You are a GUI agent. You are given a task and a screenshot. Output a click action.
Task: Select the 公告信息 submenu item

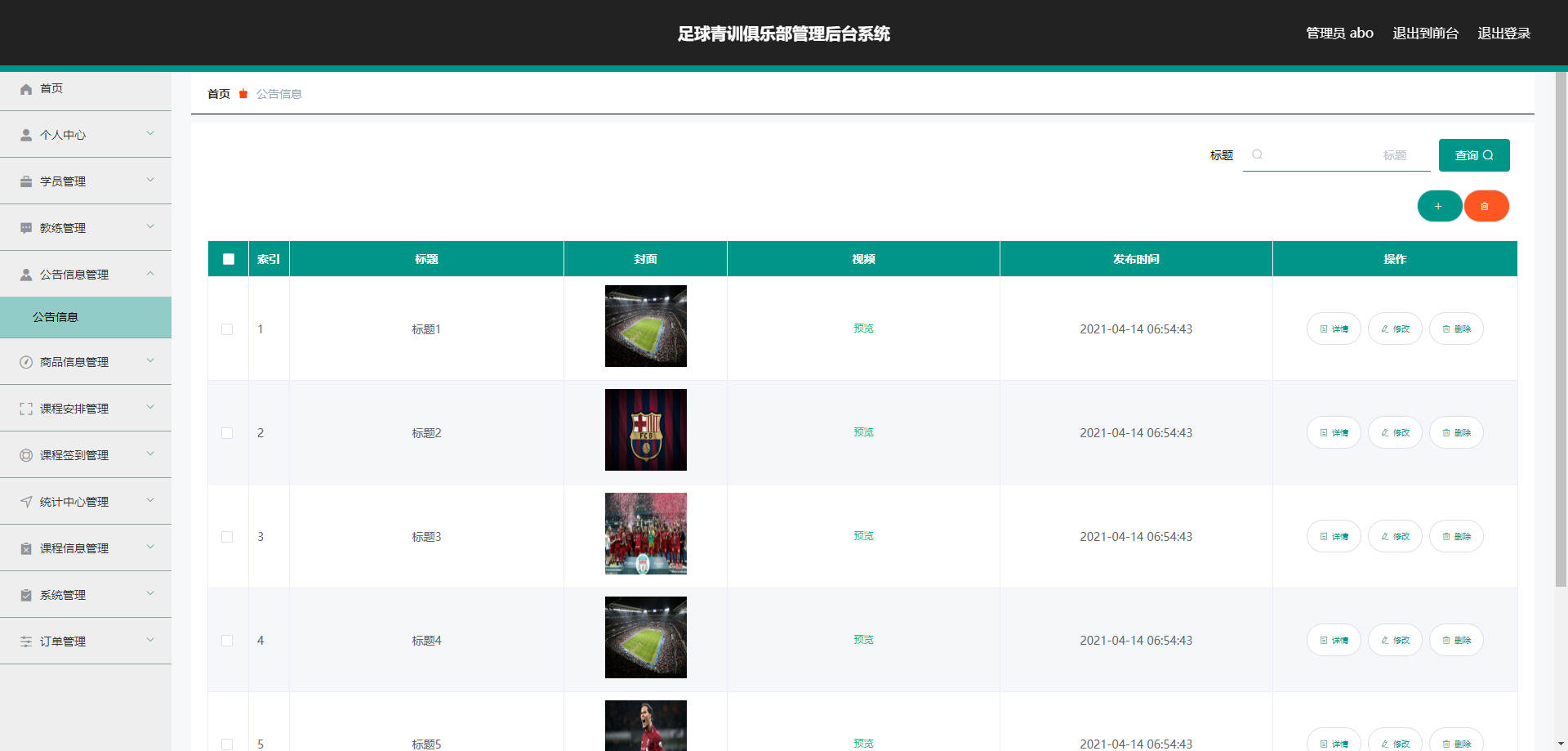coord(86,317)
